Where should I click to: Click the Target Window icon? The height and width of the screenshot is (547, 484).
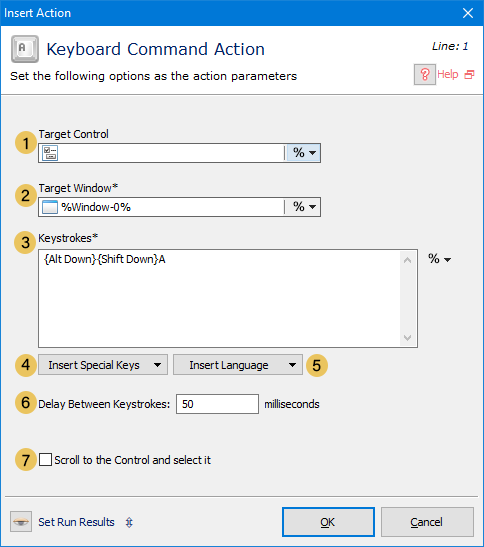[x=50, y=207]
